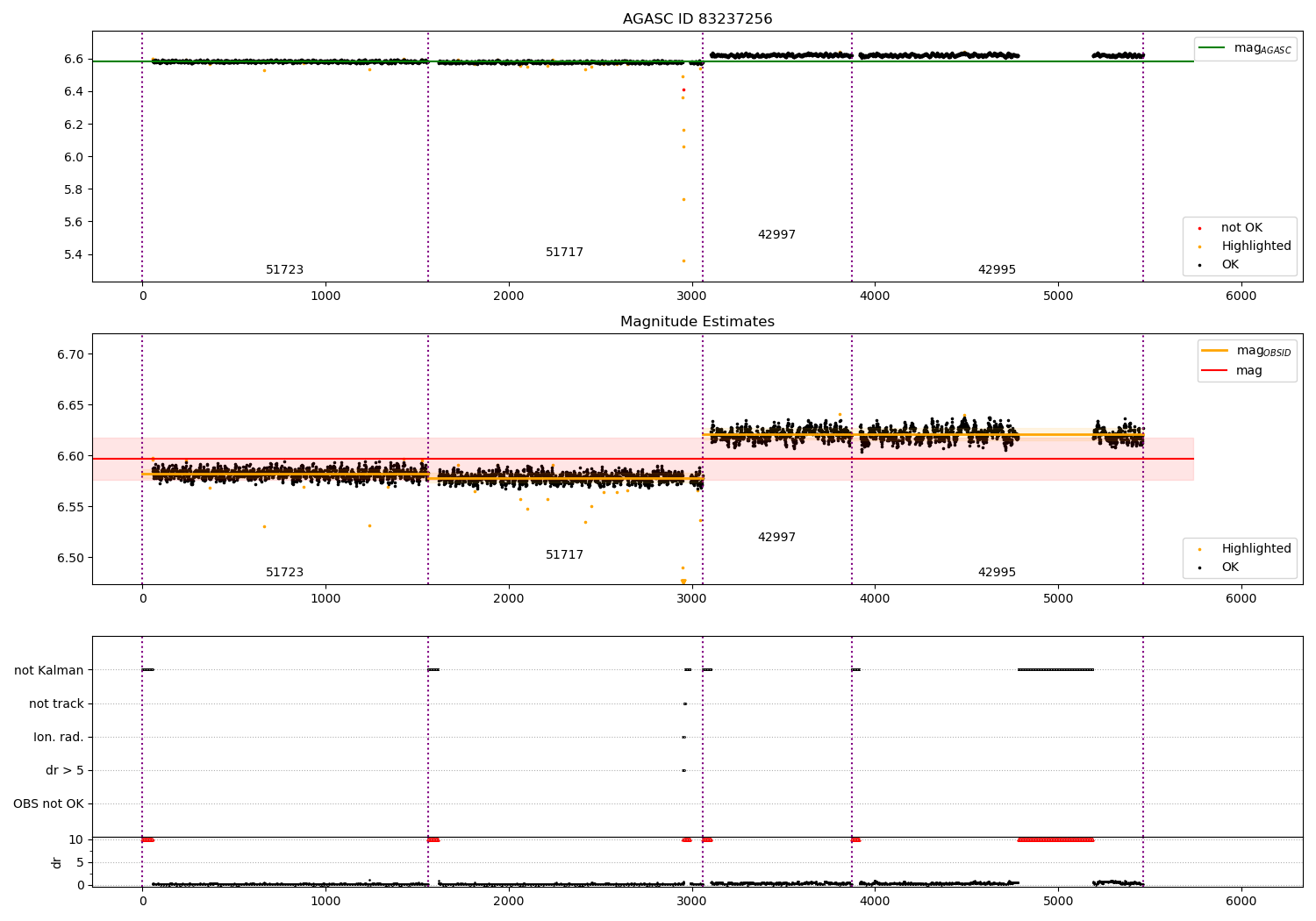
Task: Click the plot title AGASC ID 83237256
Action: click(697, 19)
